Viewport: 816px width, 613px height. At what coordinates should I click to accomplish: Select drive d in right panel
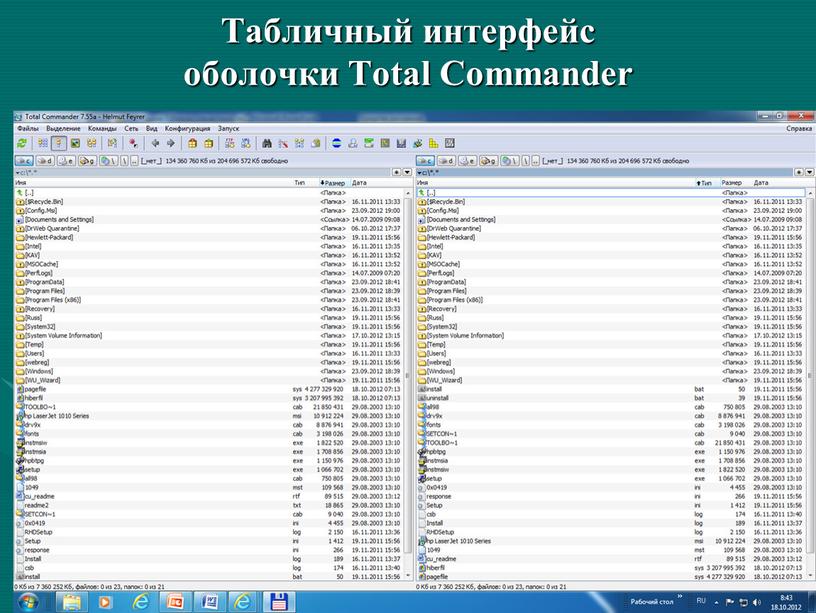click(x=446, y=161)
